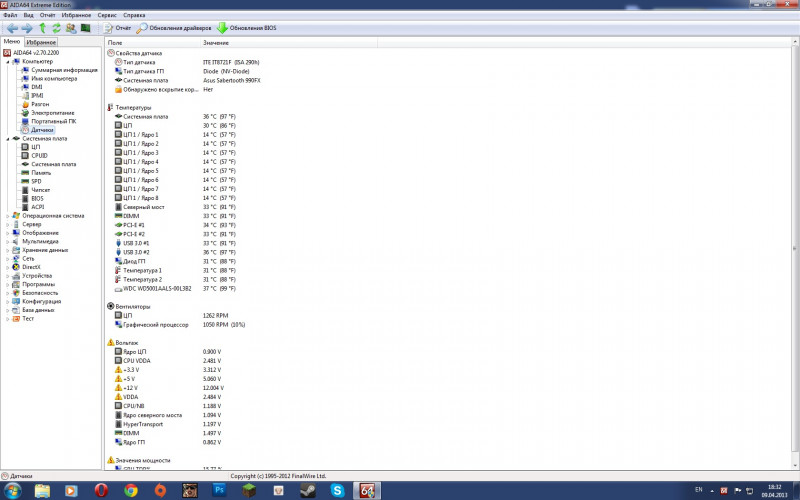Expand the Хранение данных node
This screenshot has width=800, height=500.
8,251
